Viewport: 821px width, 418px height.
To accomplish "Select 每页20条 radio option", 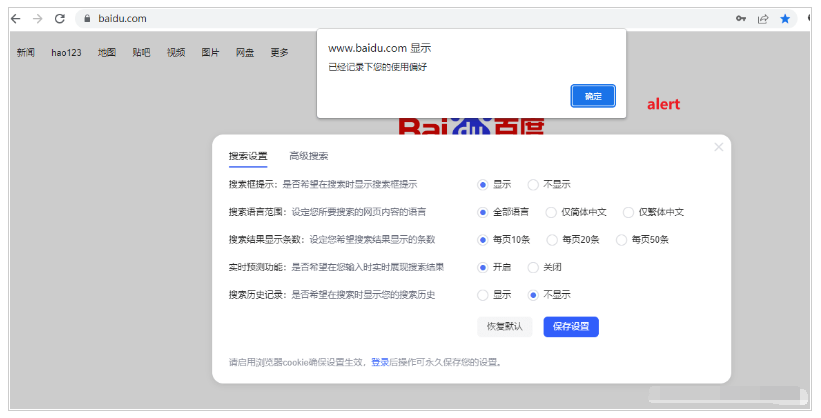I will (552, 240).
